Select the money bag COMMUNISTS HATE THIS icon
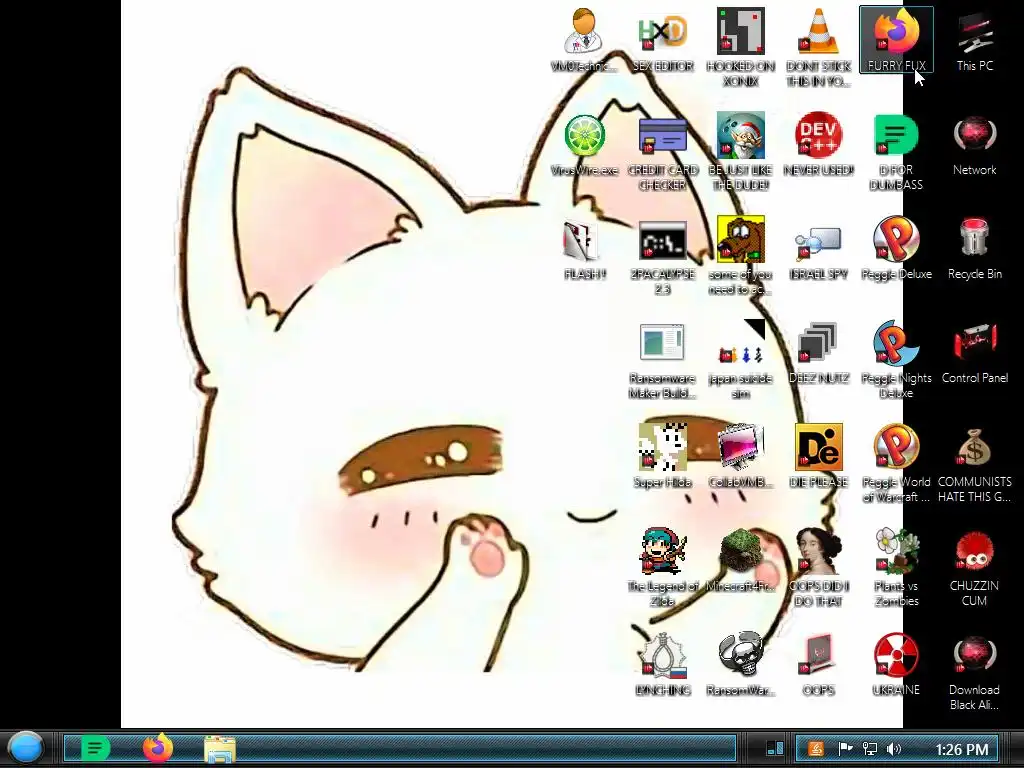The height and width of the screenshot is (768, 1024). pyautogui.click(x=974, y=464)
